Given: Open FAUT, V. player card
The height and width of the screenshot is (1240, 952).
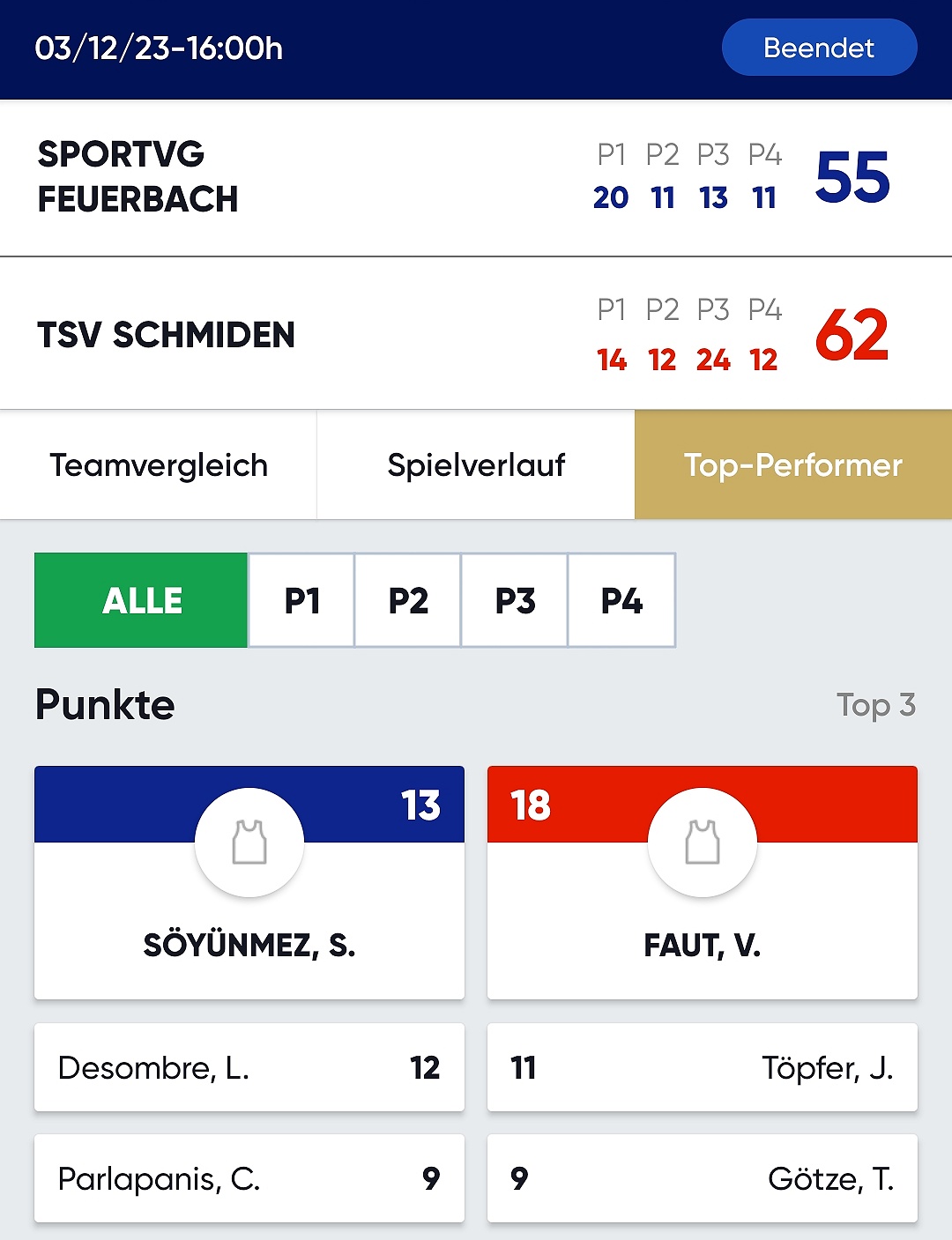Looking at the screenshot, I should tap(703, 882).
